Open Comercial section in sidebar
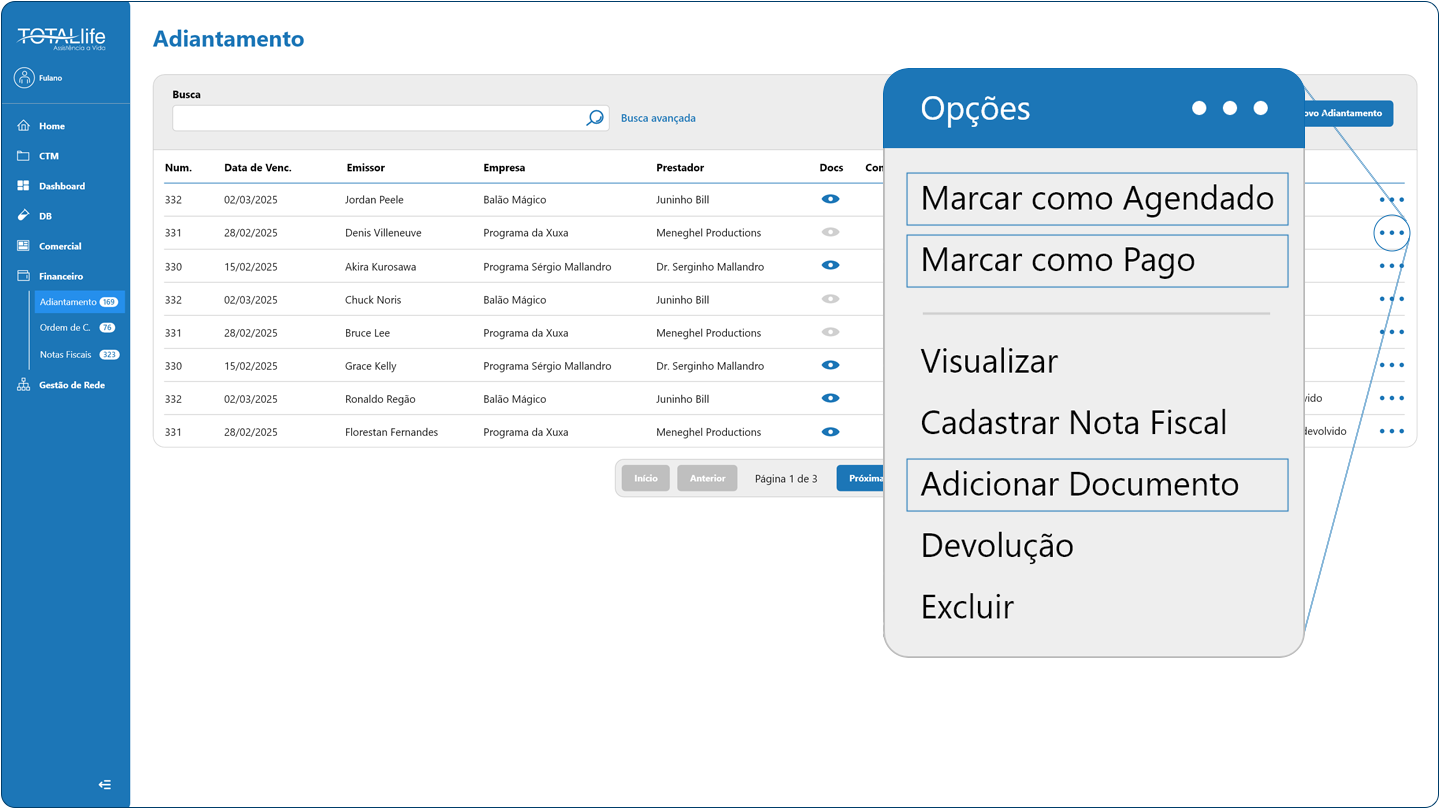Viewport: 1440px width, 809px height. [59, 246]
